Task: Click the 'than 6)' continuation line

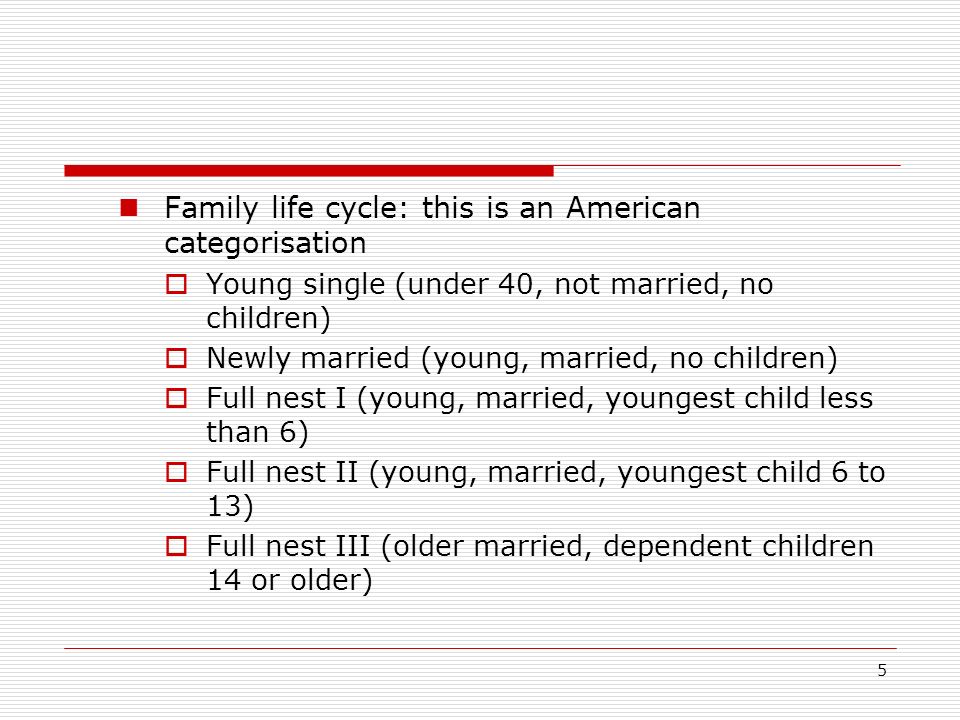Action: [257, 432]
